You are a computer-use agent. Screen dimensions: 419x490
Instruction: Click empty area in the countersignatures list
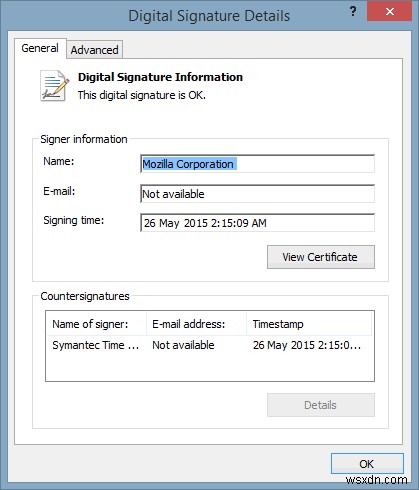tap(210, 368)
